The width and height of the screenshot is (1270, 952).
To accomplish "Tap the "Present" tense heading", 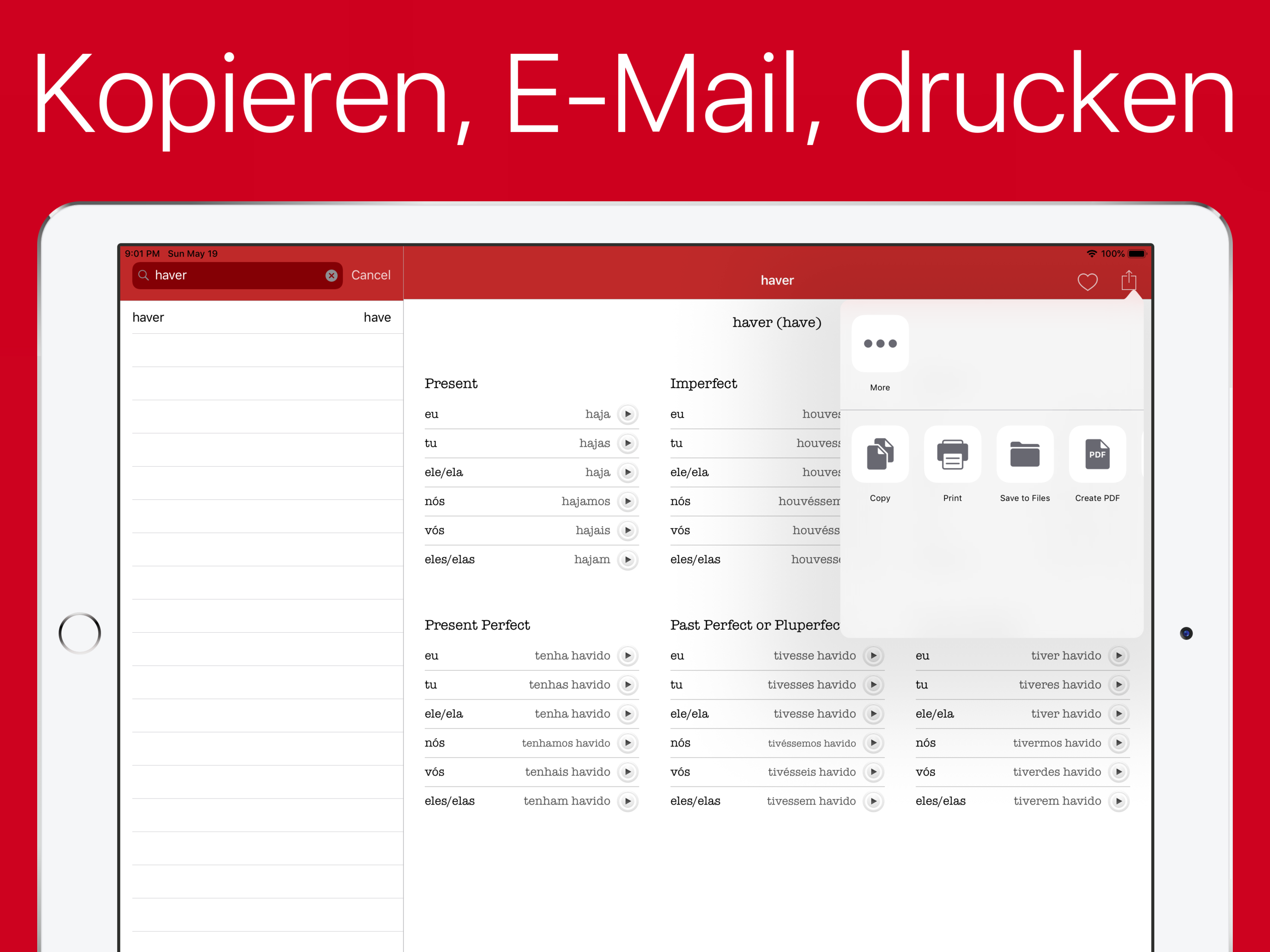I will (x=451, y=383).
